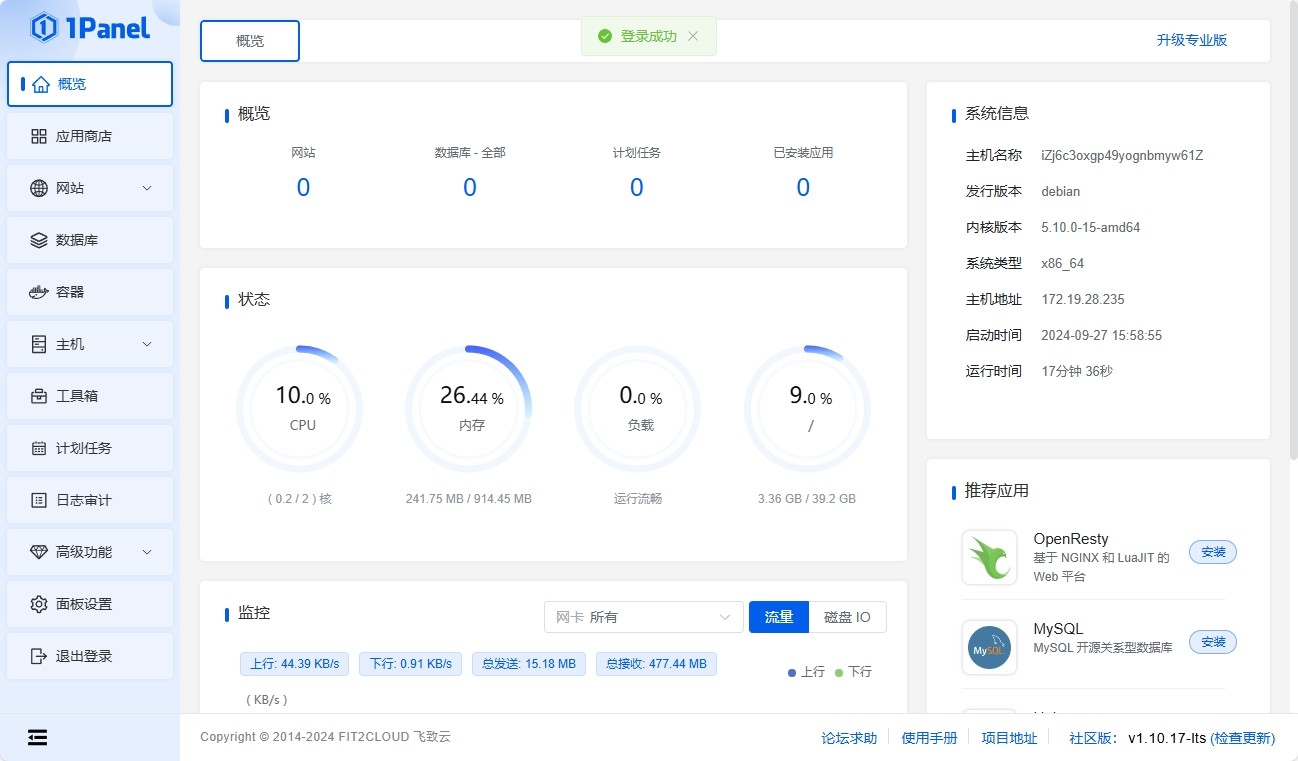Click host address 172.19.28.235

(1083, 299)
